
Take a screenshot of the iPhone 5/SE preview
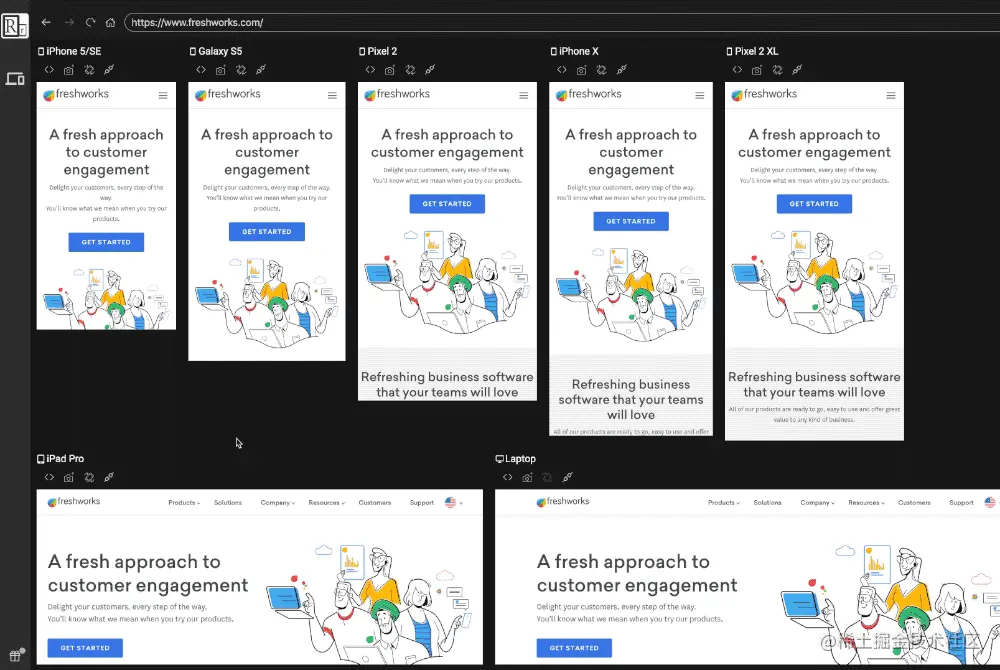[69, 70]
